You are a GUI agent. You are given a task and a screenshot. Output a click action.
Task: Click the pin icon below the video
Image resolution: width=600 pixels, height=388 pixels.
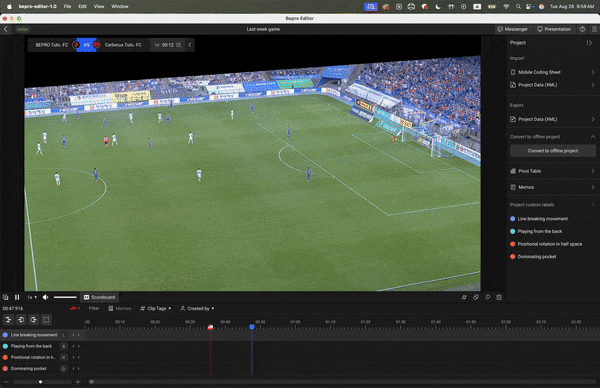point(488,297)
